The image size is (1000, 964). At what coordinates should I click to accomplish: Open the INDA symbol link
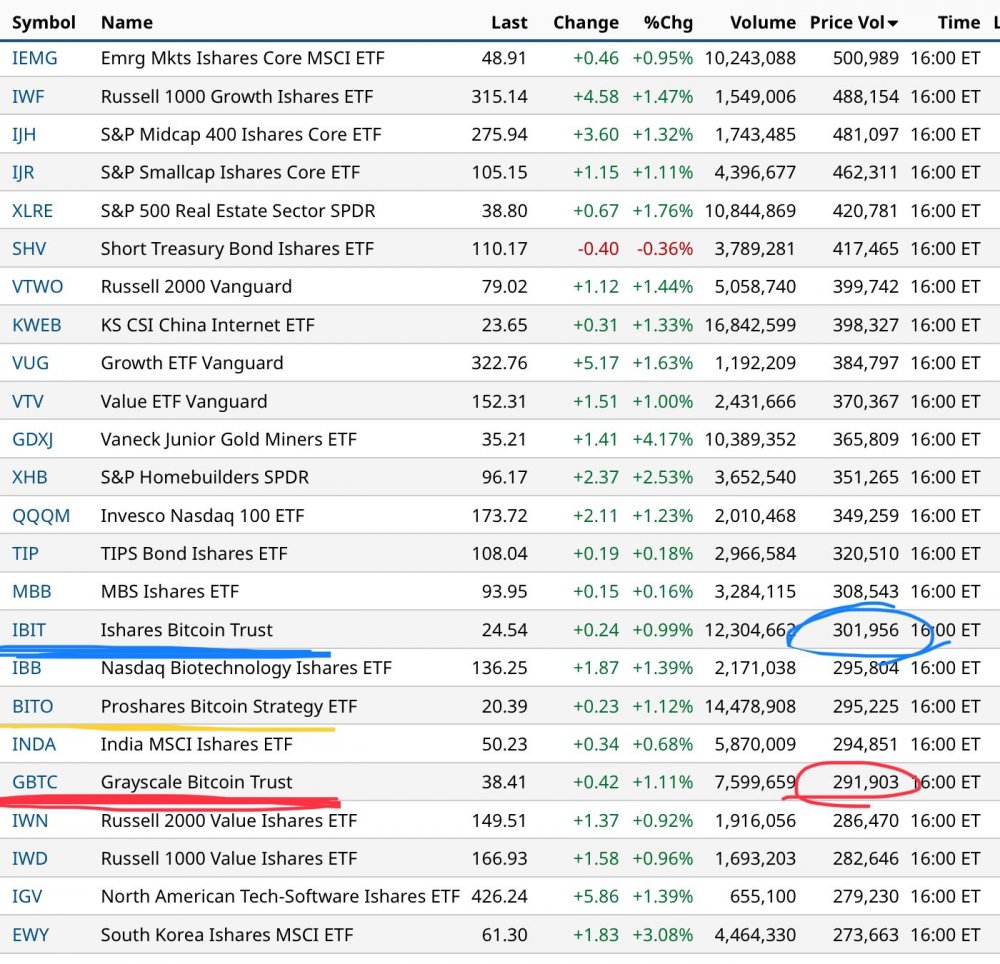(x=34, y=744)
